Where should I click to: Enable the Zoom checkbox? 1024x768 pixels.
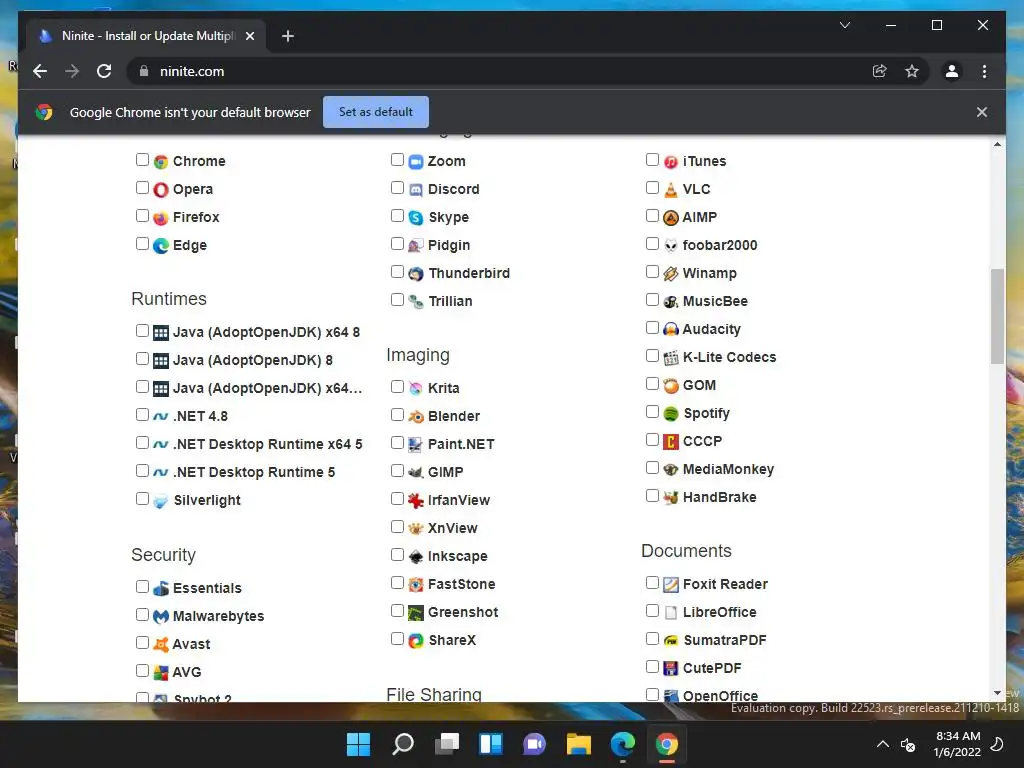click(397, 159)
